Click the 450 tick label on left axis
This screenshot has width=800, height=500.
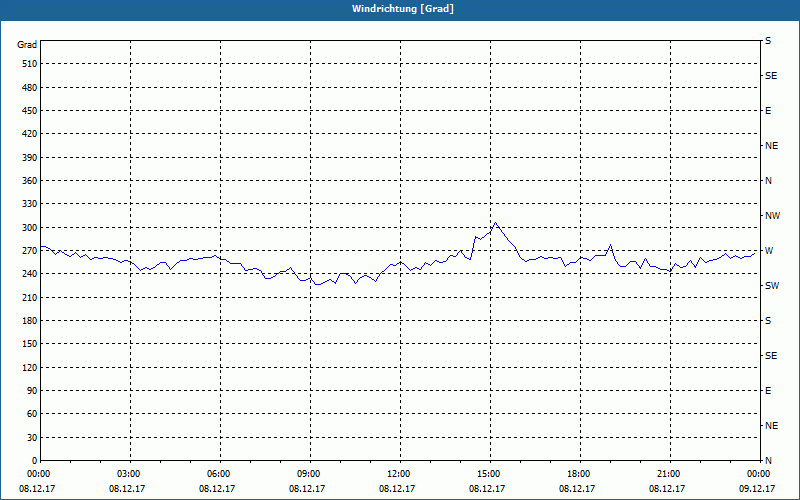coord(30,111)
